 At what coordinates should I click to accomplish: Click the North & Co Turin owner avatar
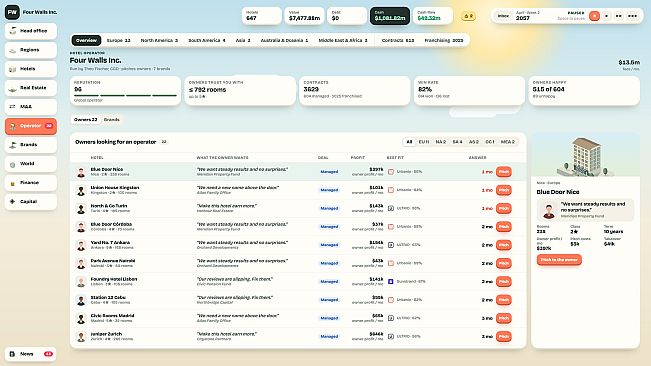click(x=81, y=209)
